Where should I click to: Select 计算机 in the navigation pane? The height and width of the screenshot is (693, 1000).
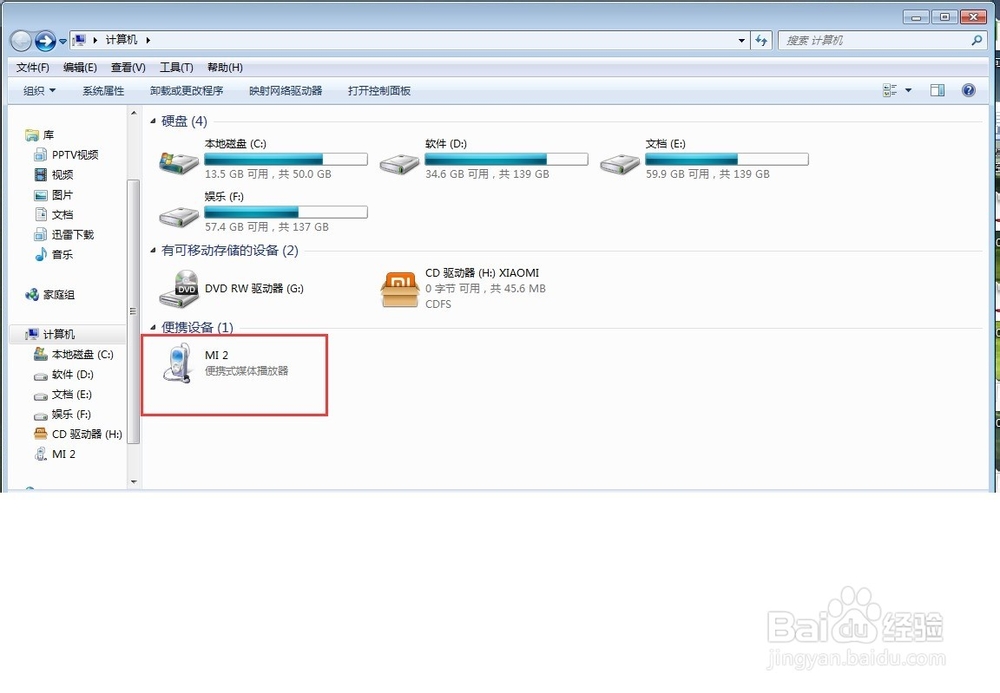(59, 334)
